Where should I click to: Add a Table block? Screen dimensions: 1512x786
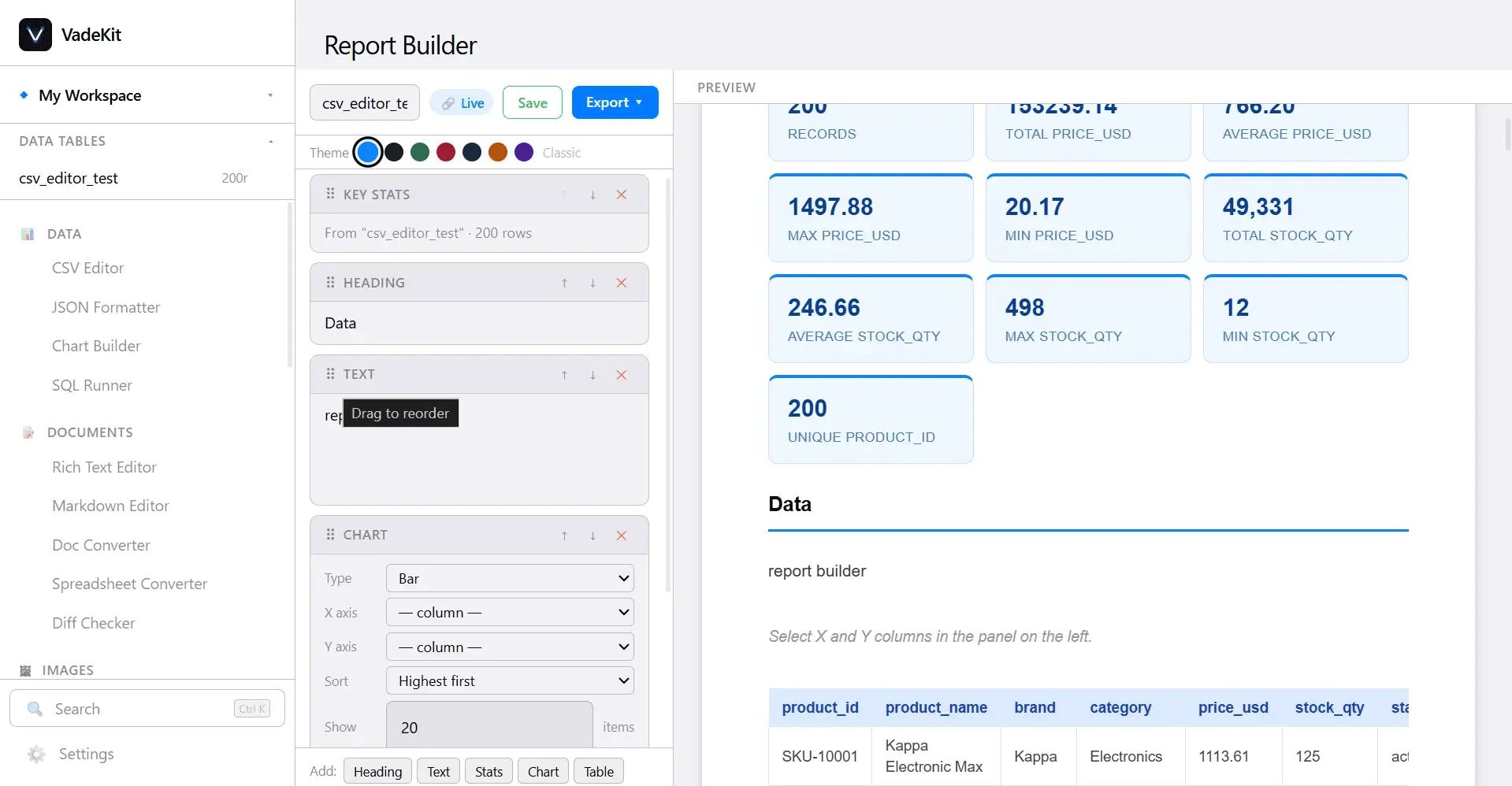click(x=599, y=772)
